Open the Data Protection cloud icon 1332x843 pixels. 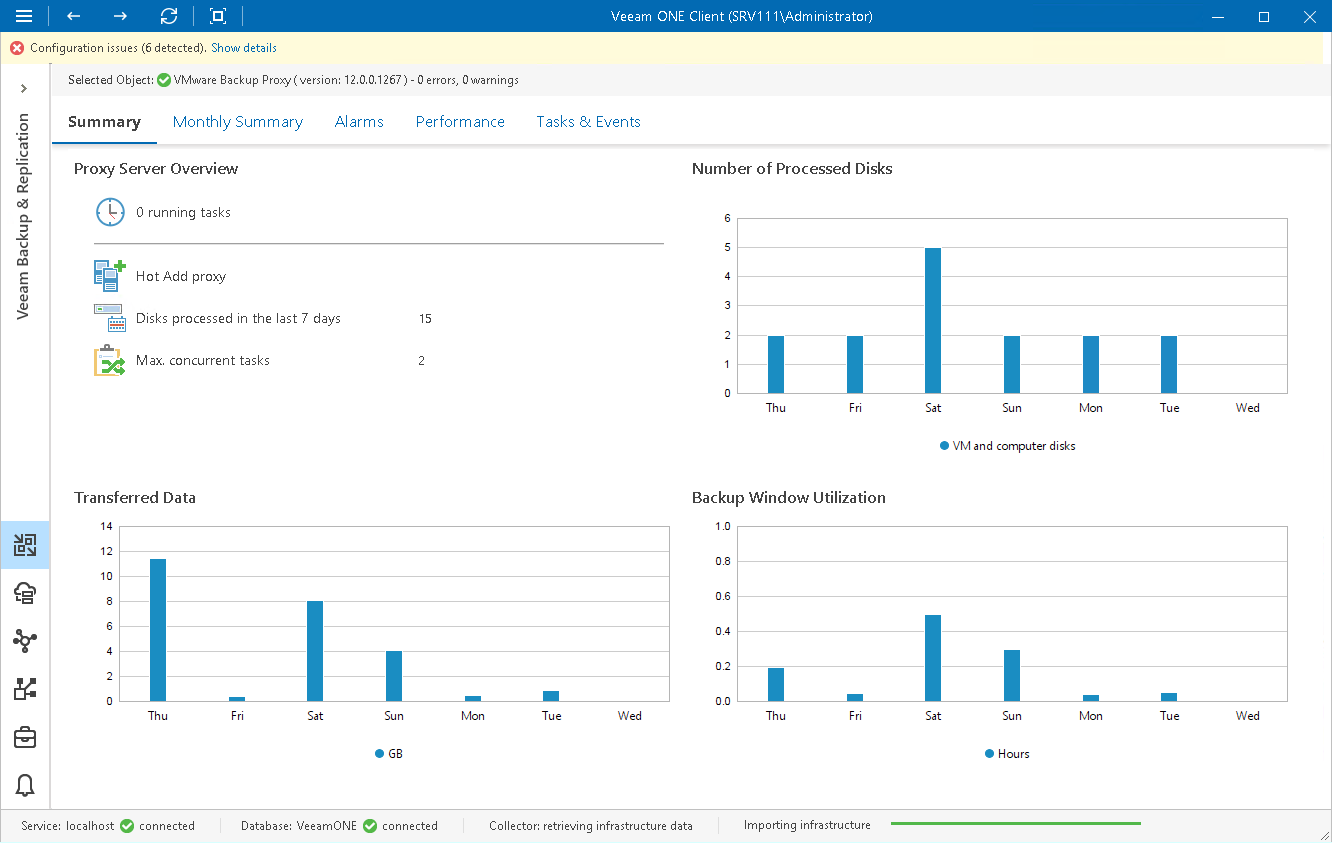coord(24,593)
